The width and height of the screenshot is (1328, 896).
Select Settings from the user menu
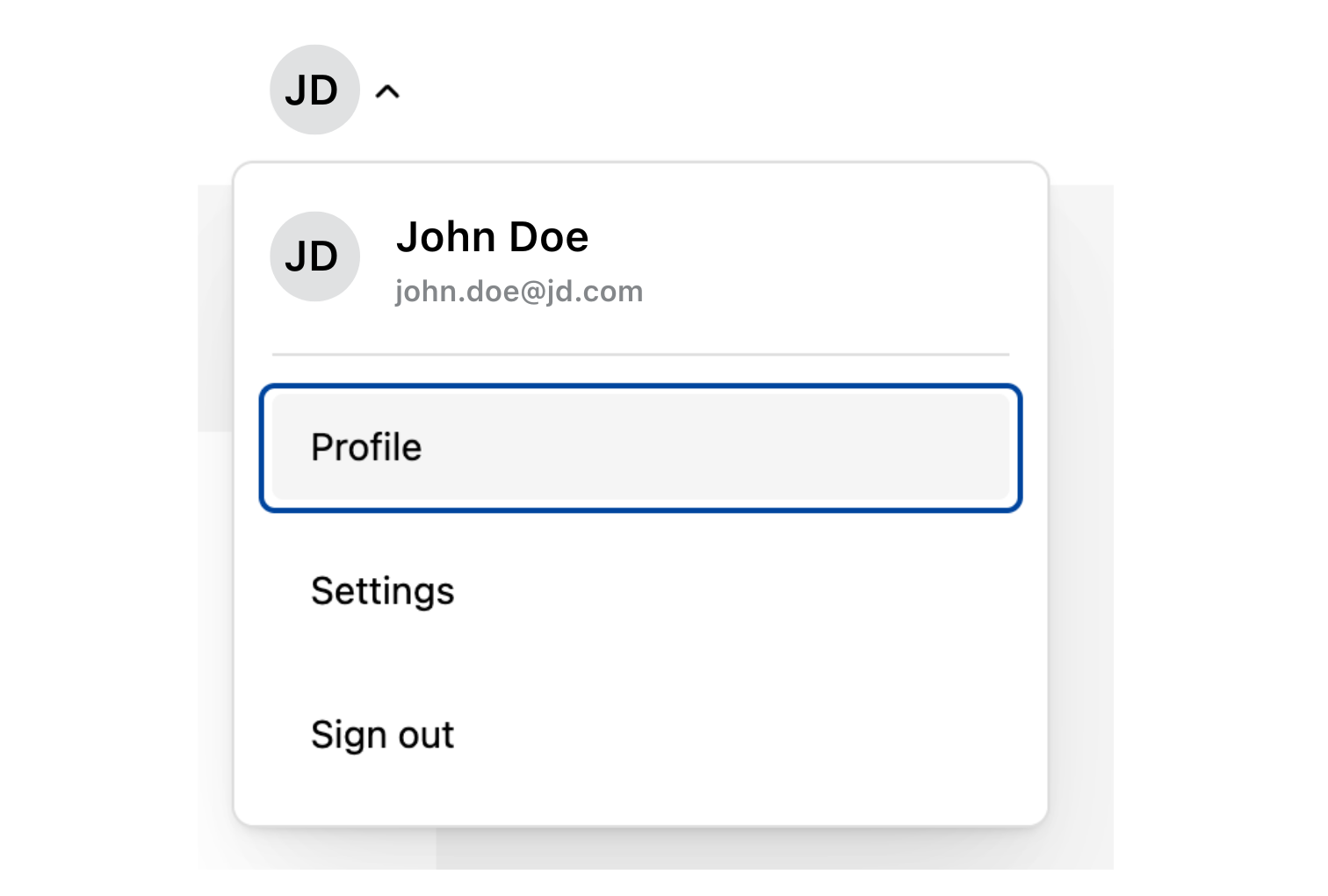point(640,591)
